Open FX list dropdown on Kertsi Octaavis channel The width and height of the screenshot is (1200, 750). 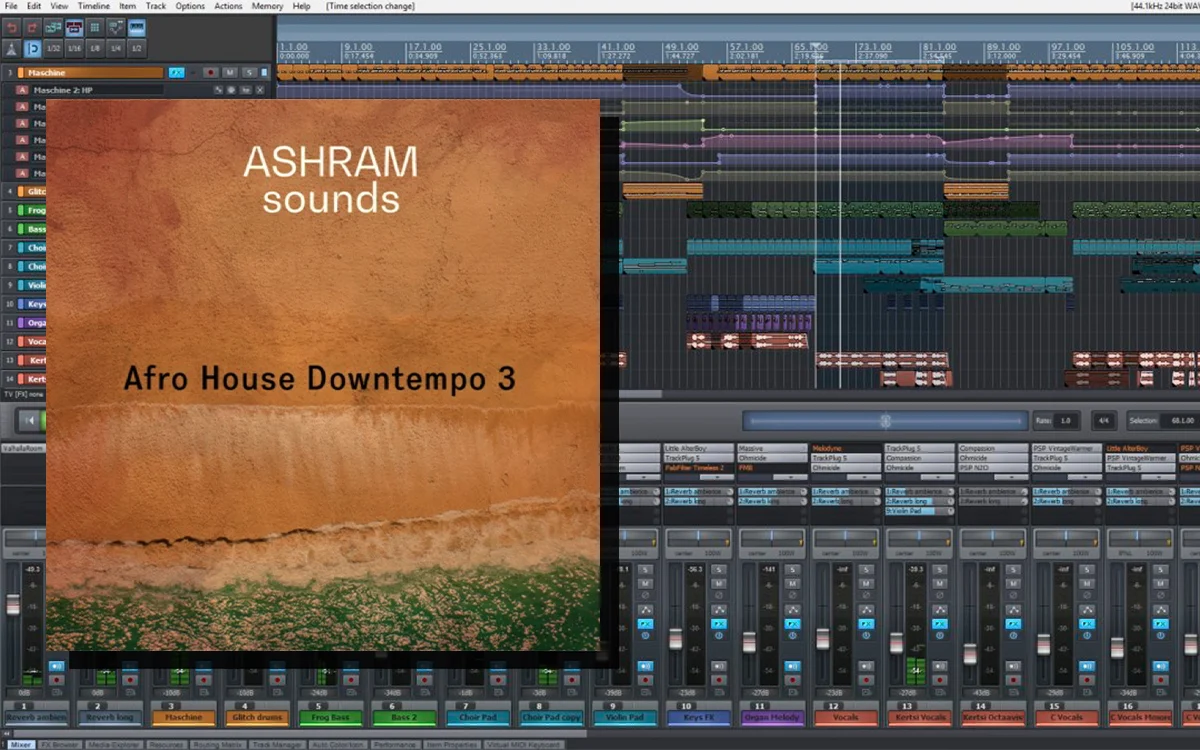click(1011, 477)
